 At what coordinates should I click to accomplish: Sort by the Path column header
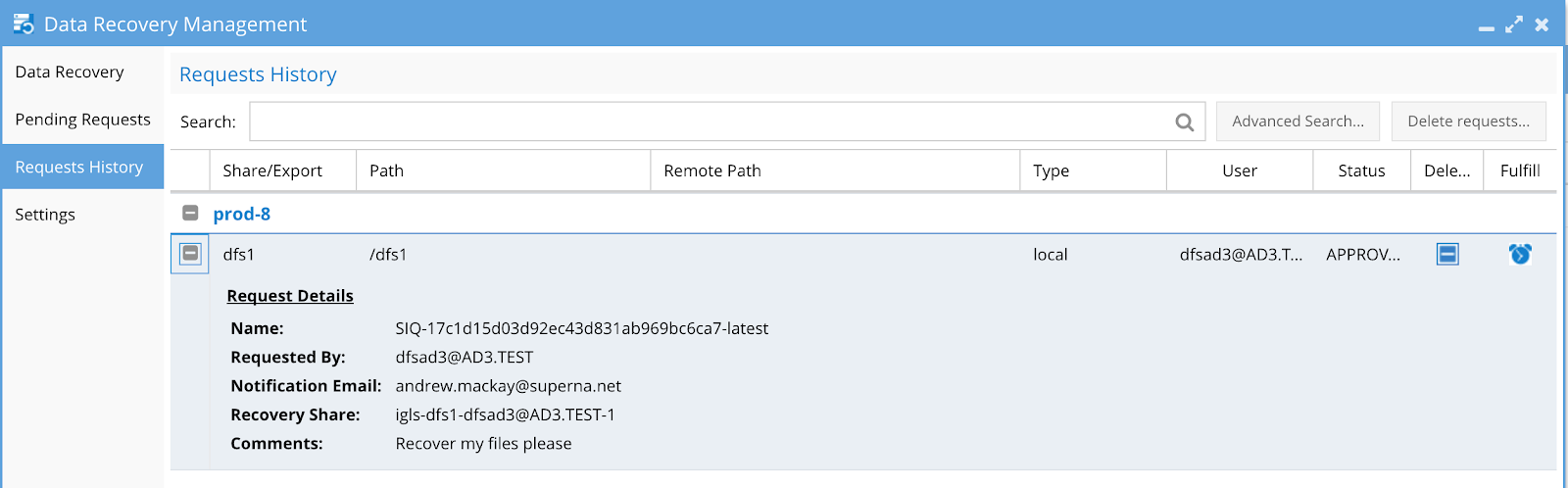pyautogui.click(x=503, y=171)
